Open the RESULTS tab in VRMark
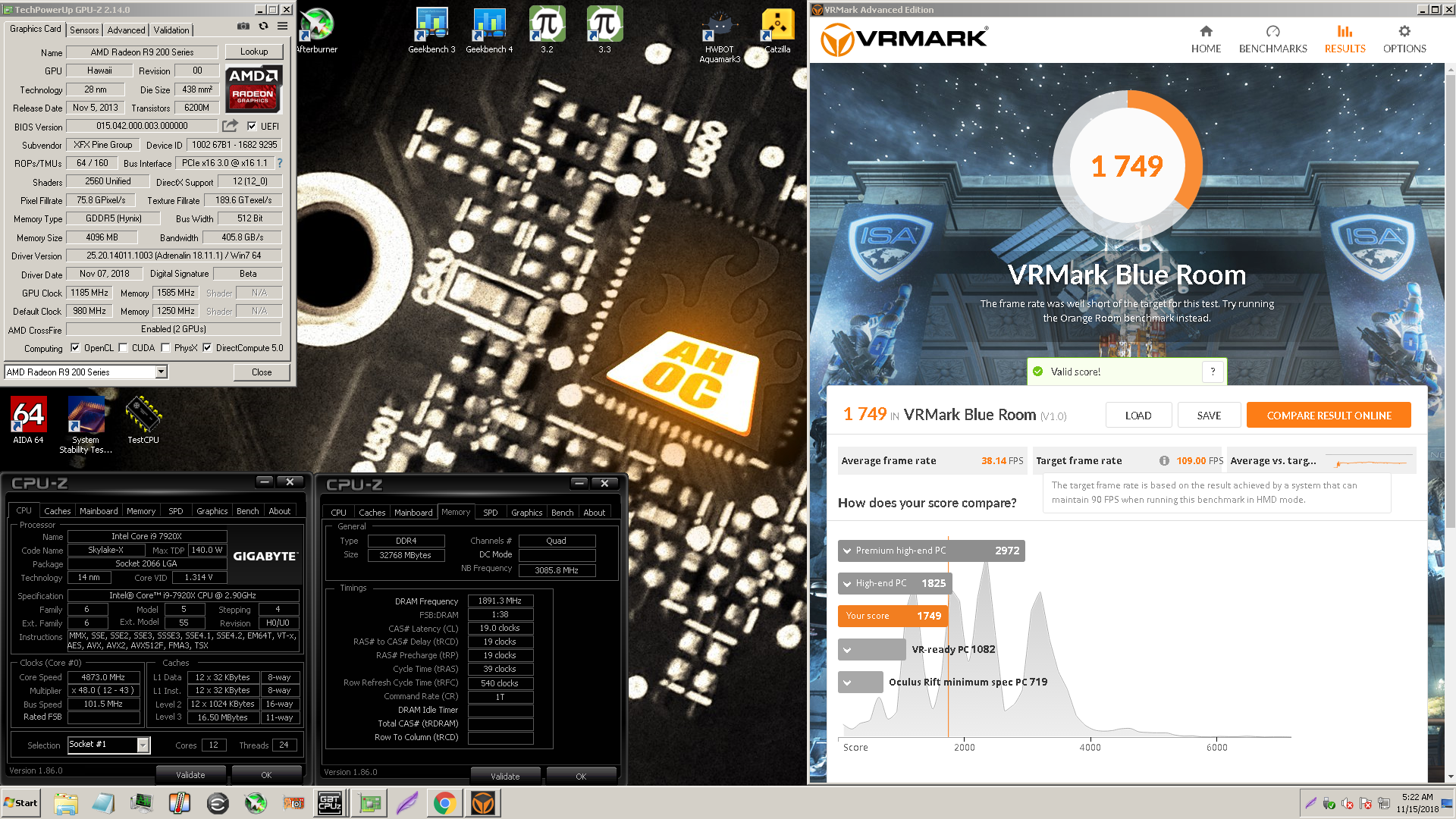1456x819 pixels. (1345, 38)
